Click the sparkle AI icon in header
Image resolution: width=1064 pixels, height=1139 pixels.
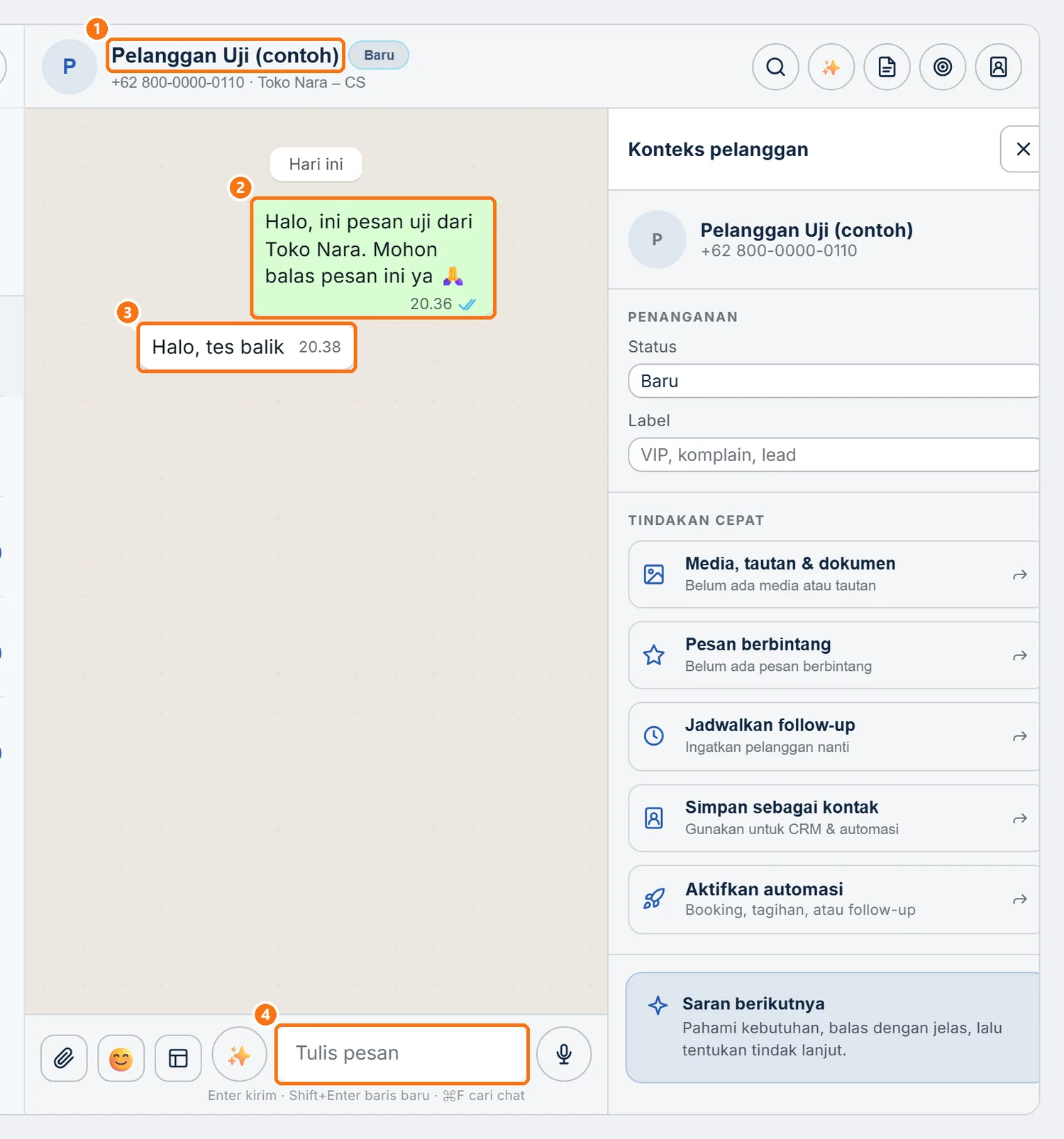pos(831,67)
